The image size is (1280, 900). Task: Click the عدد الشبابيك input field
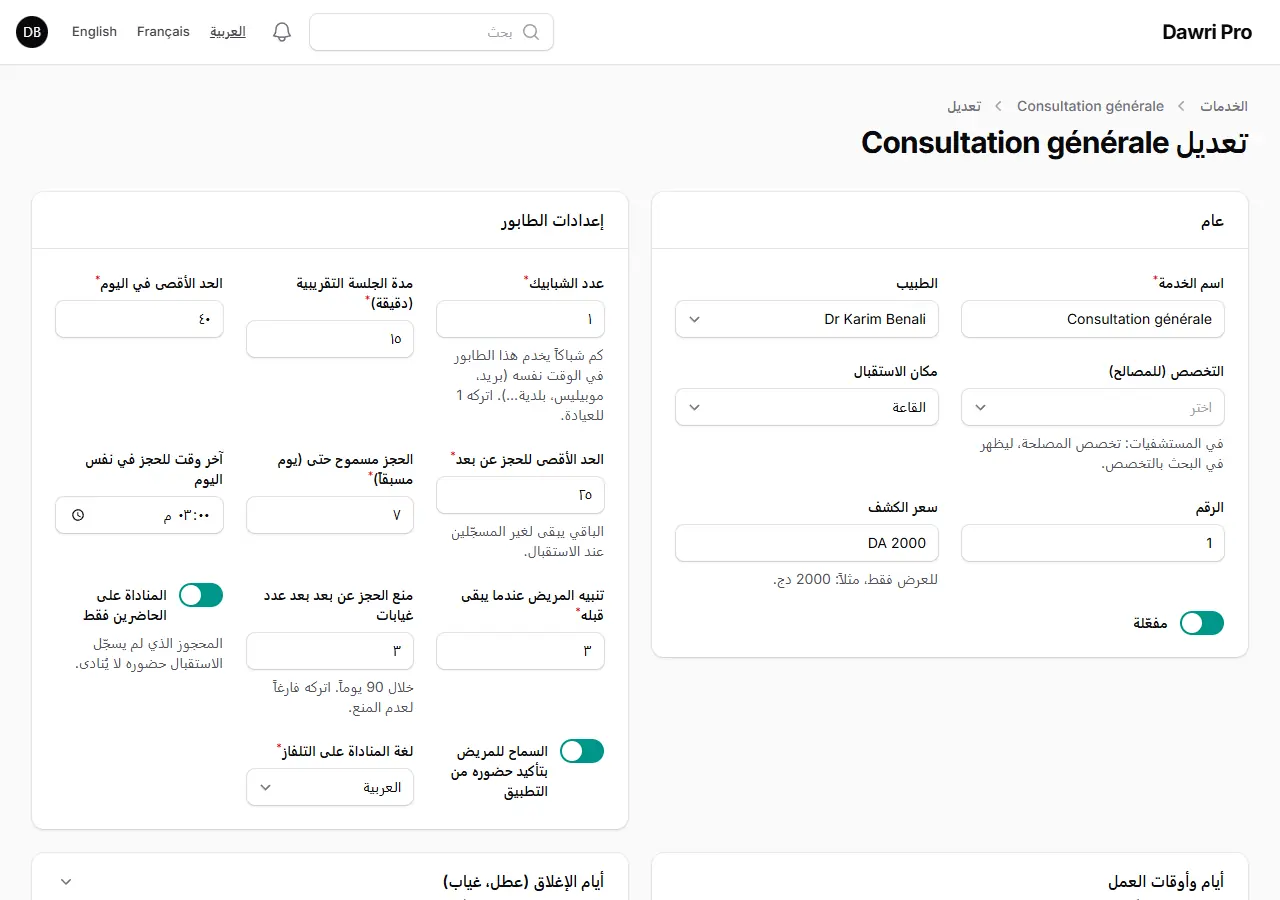[x=520, y=319]
